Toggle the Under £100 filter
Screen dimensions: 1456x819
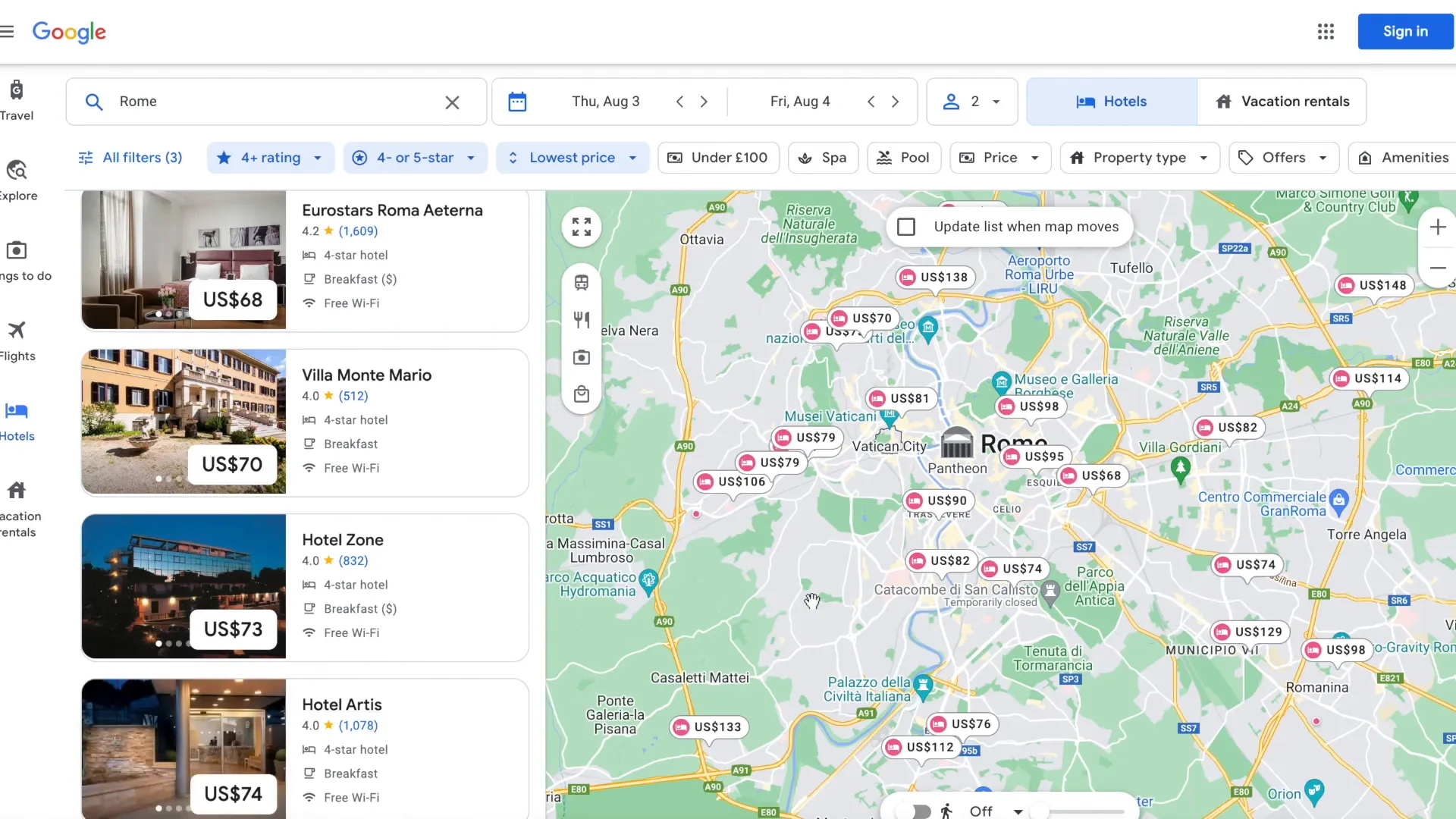pos(718,158)
